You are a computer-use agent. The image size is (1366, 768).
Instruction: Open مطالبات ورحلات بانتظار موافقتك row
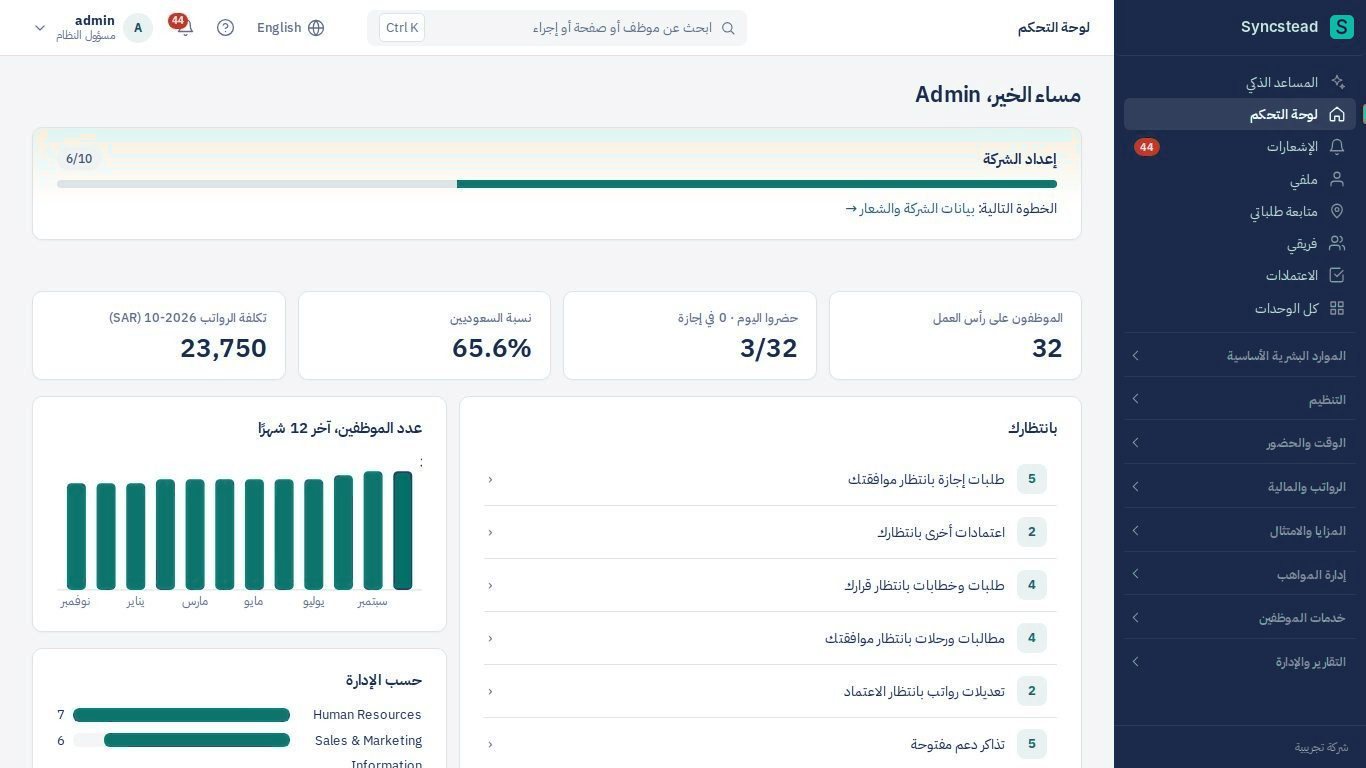(x=770, y=638)
